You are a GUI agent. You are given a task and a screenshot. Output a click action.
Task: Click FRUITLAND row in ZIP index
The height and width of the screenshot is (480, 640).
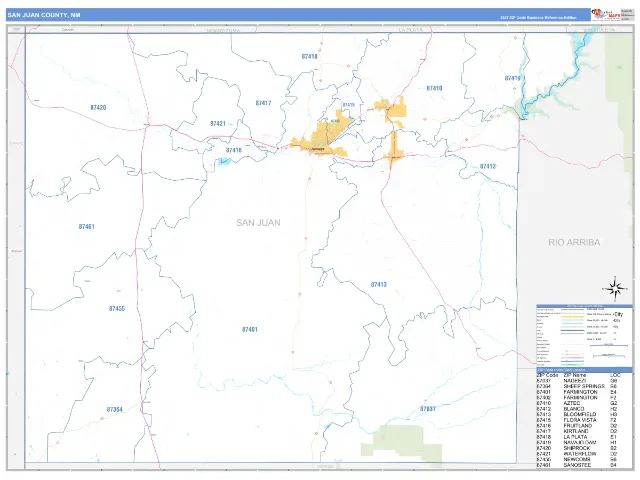pos(577,426)
